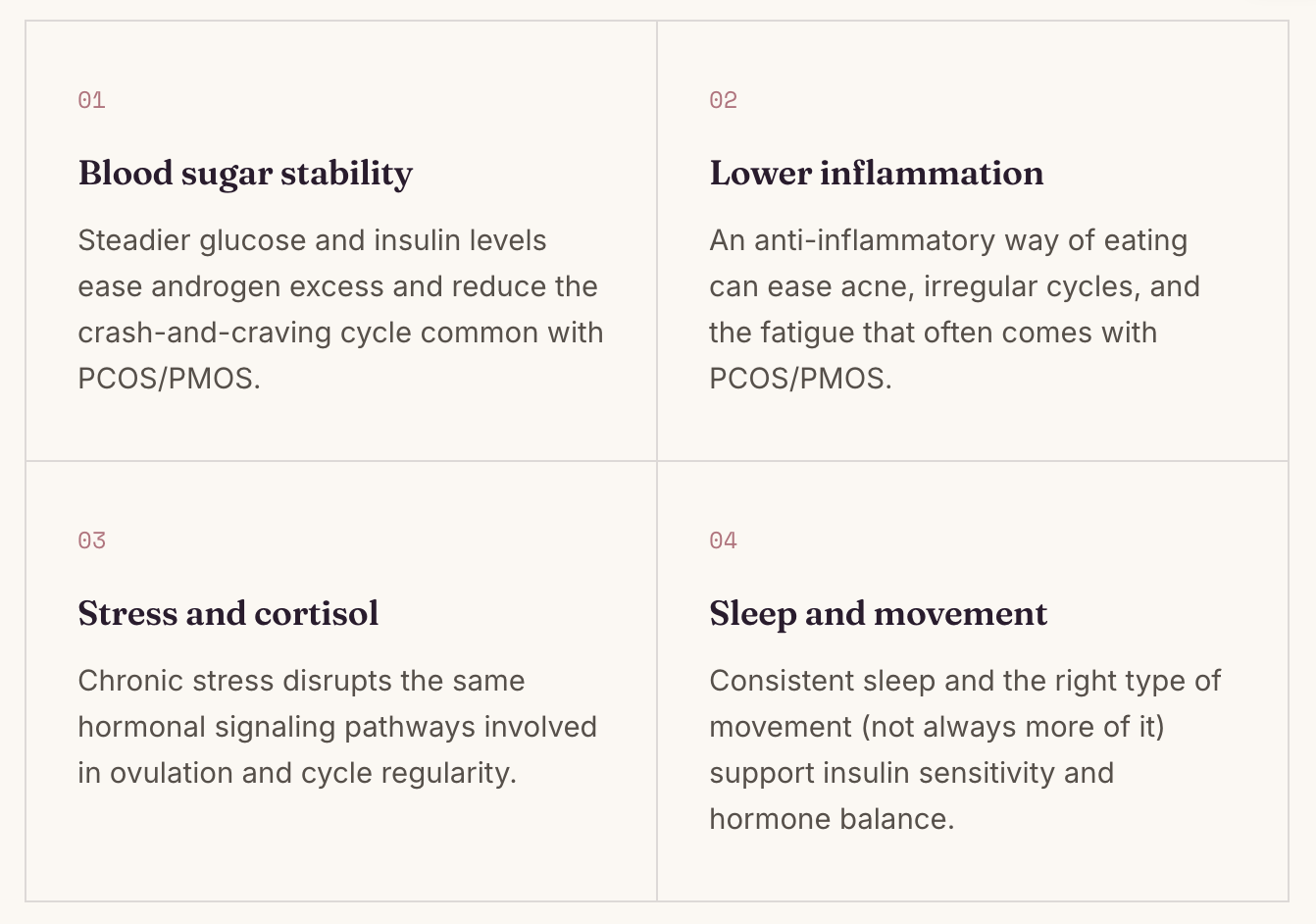Click the text 'crash-and-craving cycle common with'

340,333
